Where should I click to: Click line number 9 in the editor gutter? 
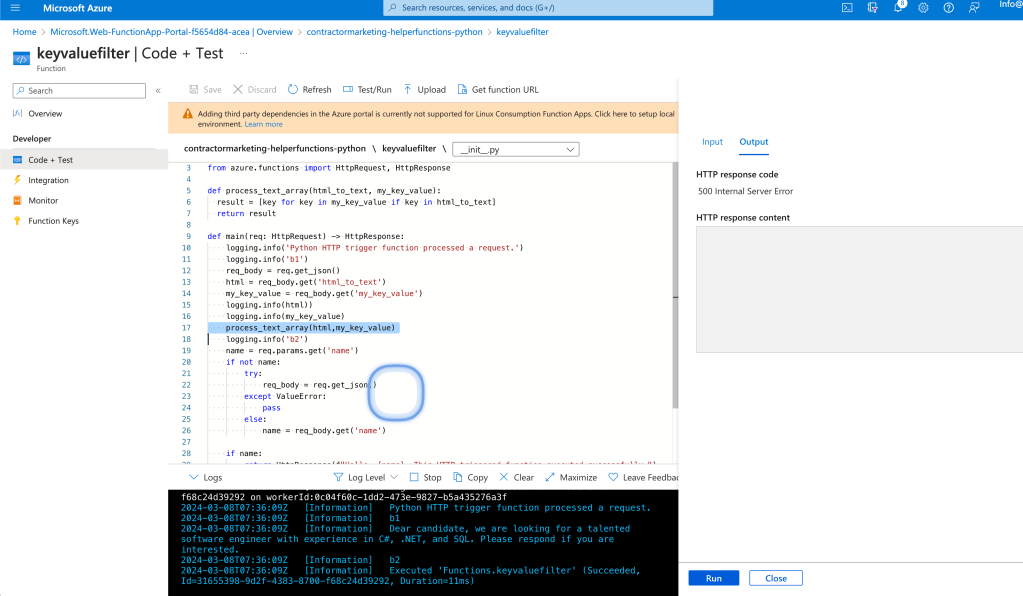point(189,236)
